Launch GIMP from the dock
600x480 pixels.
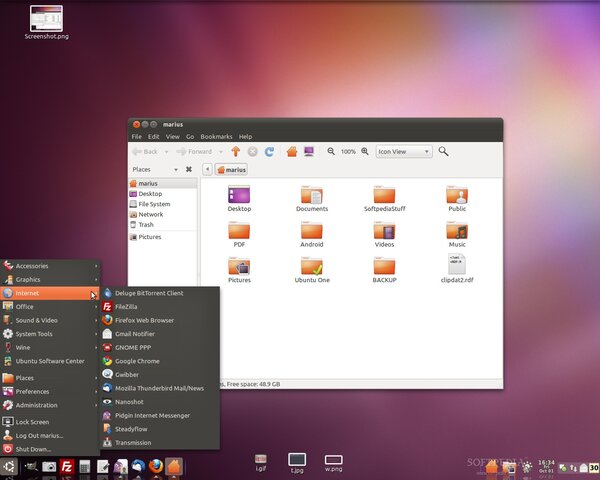[x=31, y=466]
